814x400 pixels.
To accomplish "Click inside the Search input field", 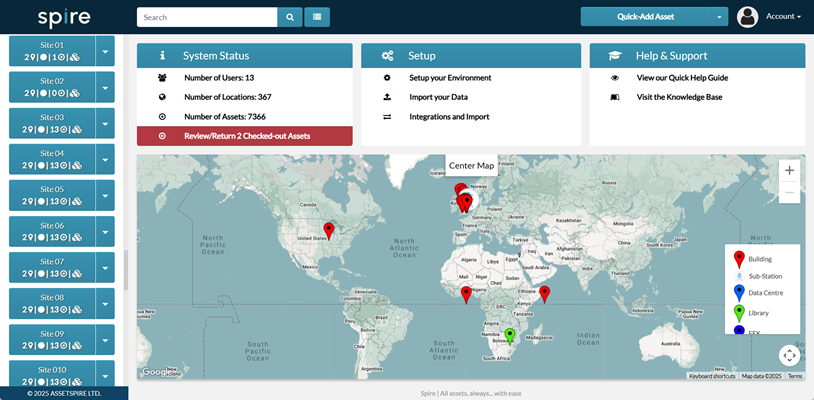I will pyautogui.click(x=206, y=17).
